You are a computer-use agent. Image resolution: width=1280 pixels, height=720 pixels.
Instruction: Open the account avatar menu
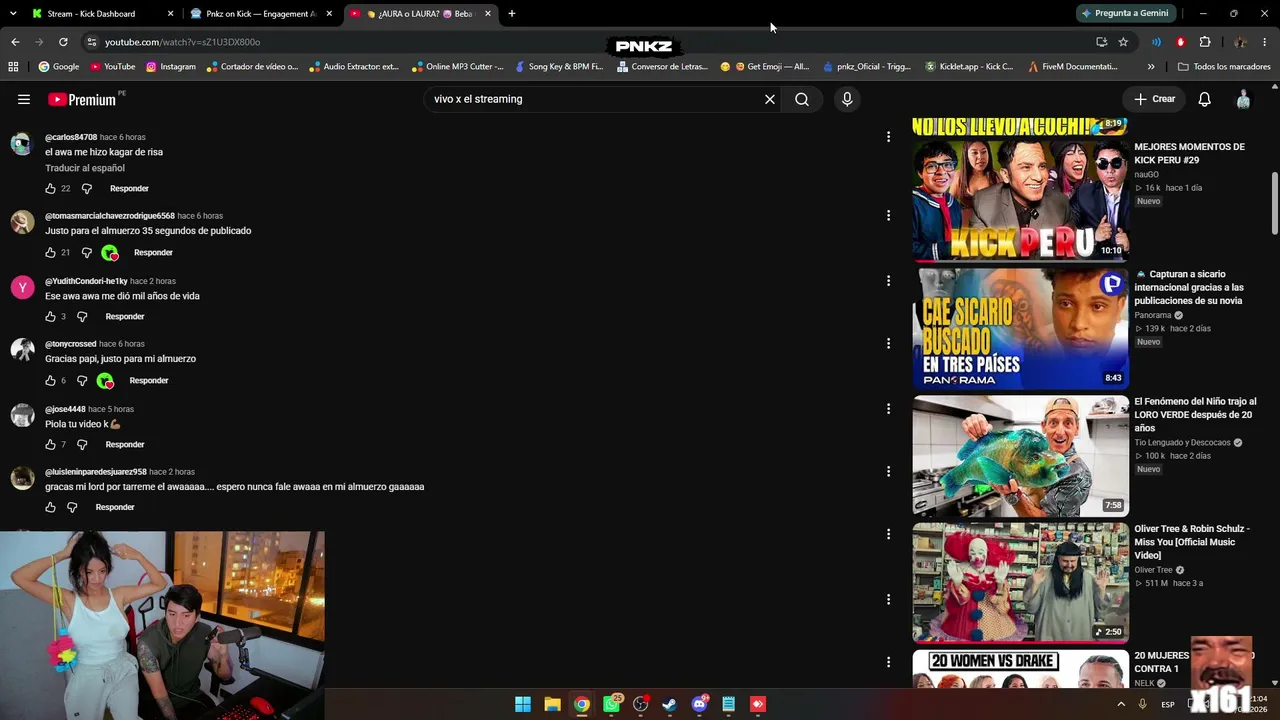pyautogui.click(x=1243, y=99)
